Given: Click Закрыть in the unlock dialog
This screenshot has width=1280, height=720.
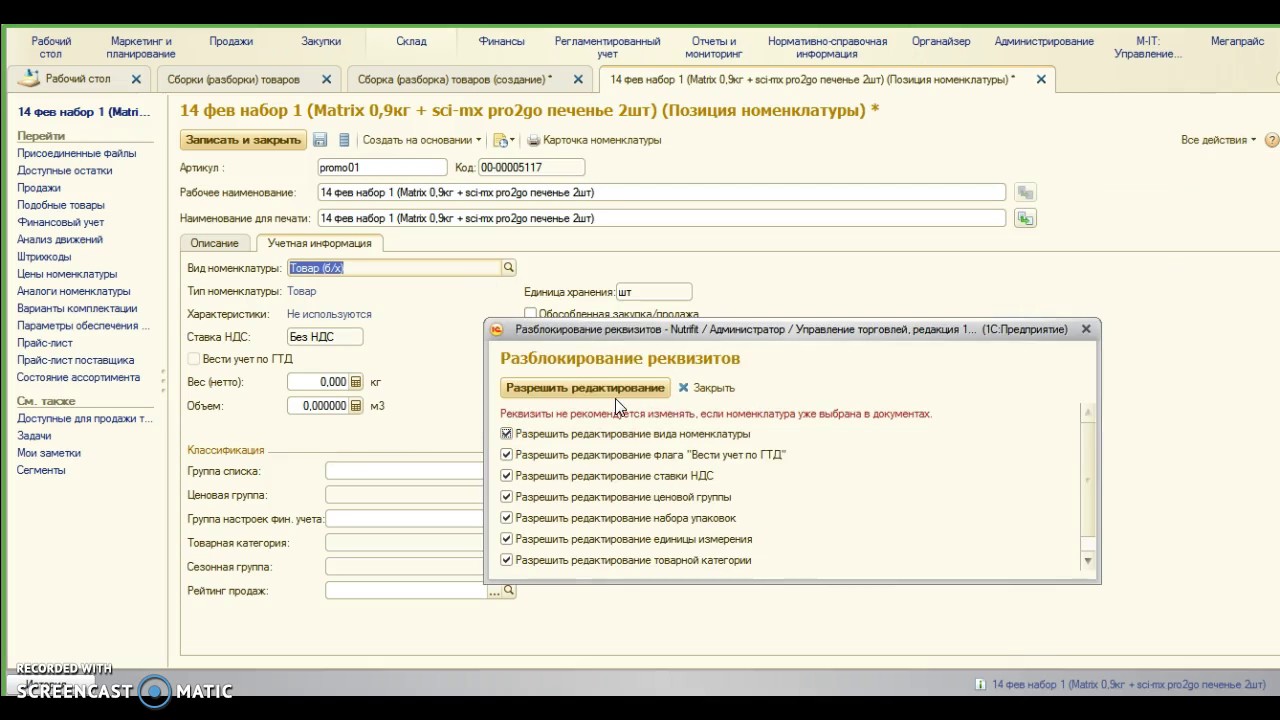Looking at the screenshot, I should click(x=706, y=388).
